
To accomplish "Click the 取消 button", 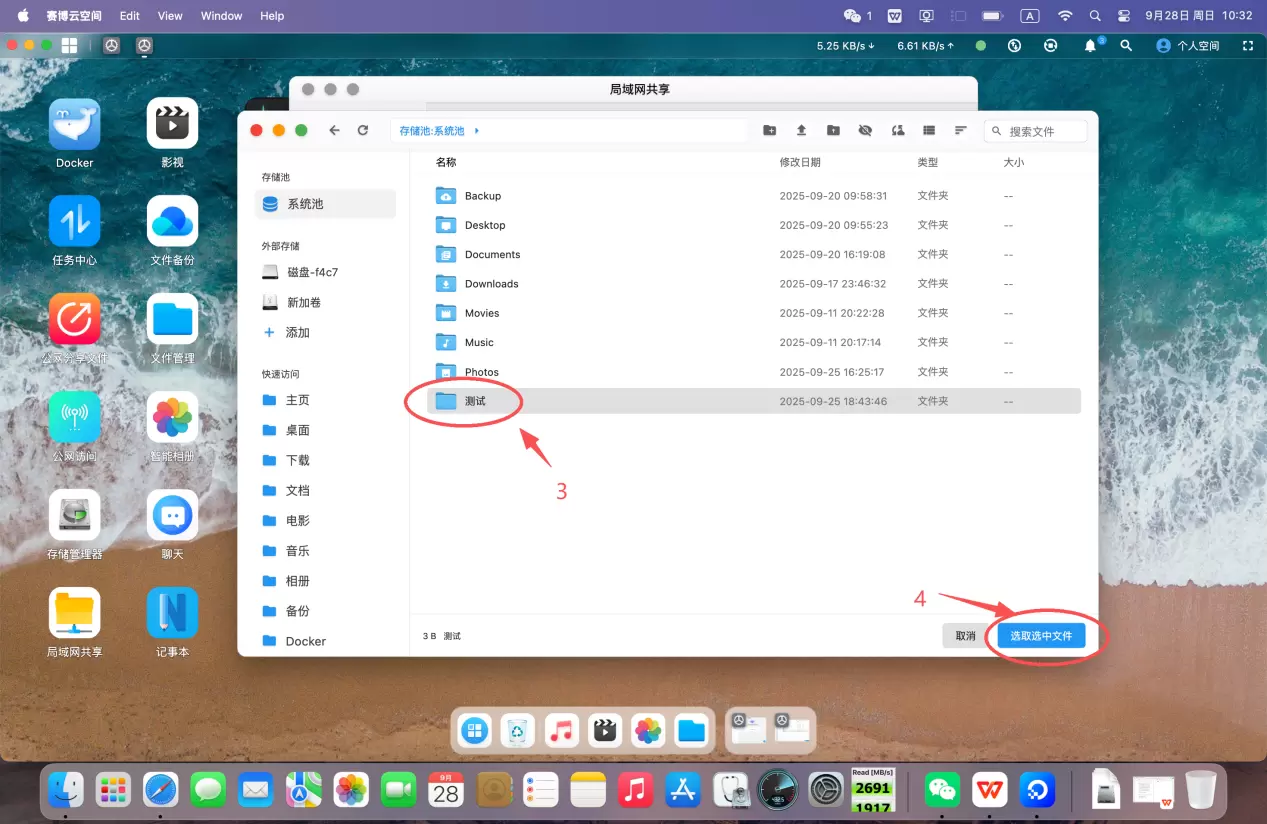I will coord(965,636).
